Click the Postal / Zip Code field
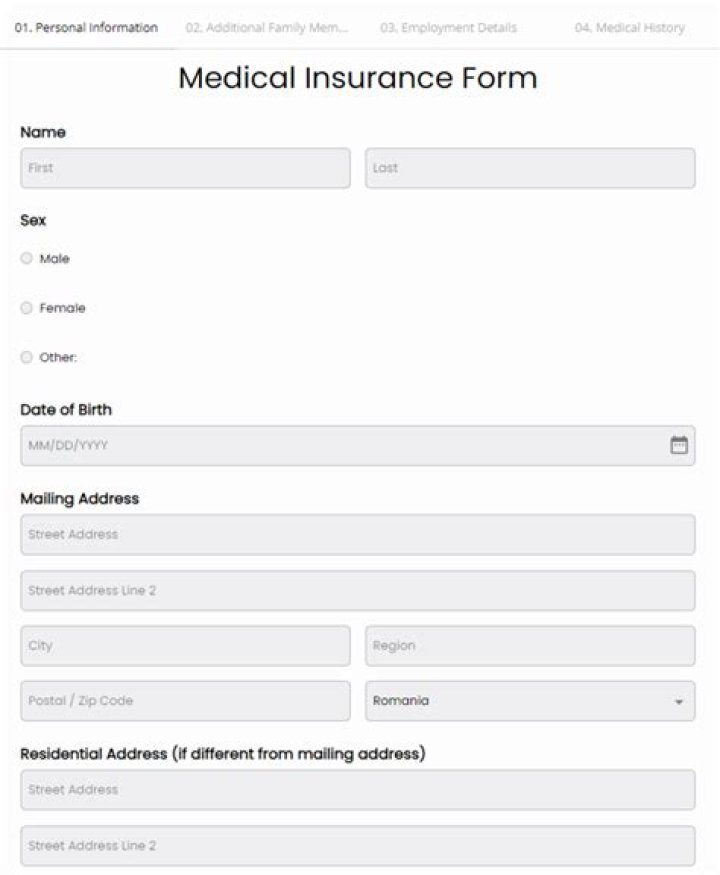The image size is (720, 875). pos(185,700)
